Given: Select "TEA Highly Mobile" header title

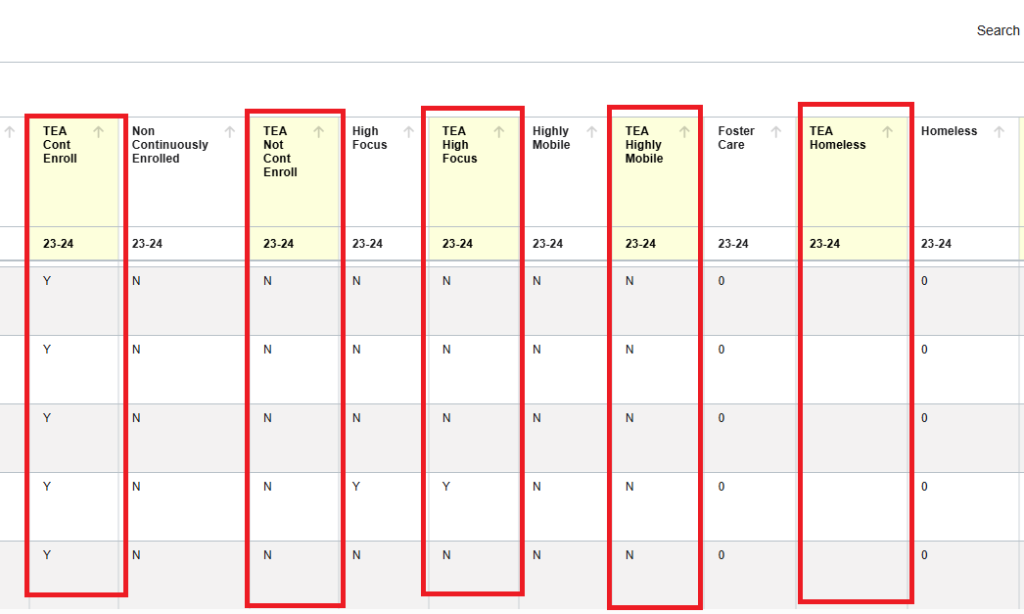Looking at the screenshot, I should [x=644, y=145].
